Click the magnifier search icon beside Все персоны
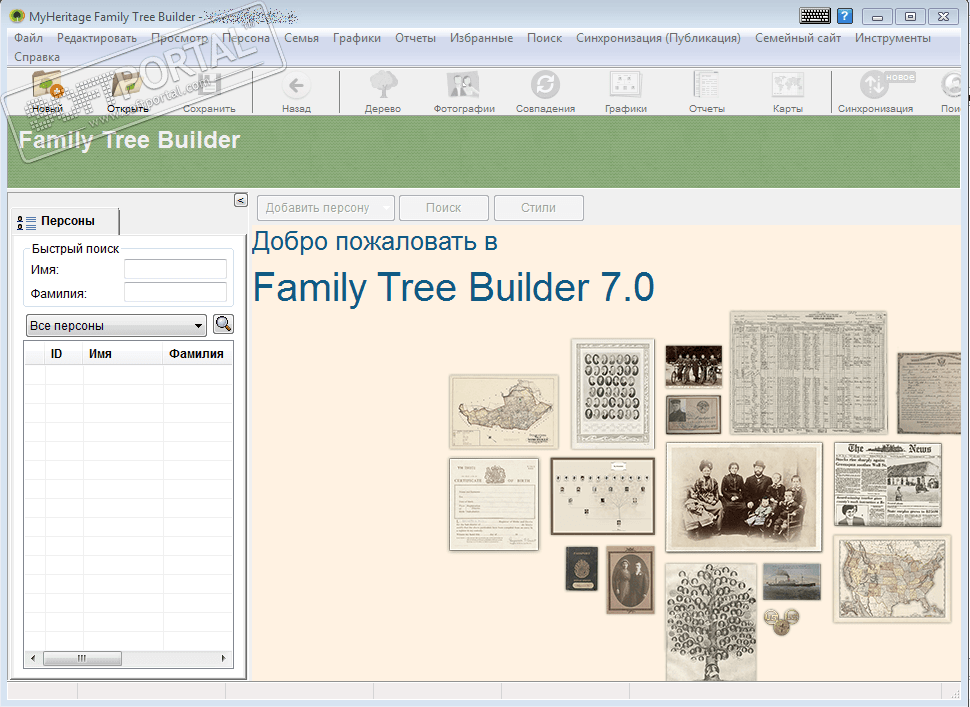This screenshot has width=970, height=707. (x=223, y=324)
